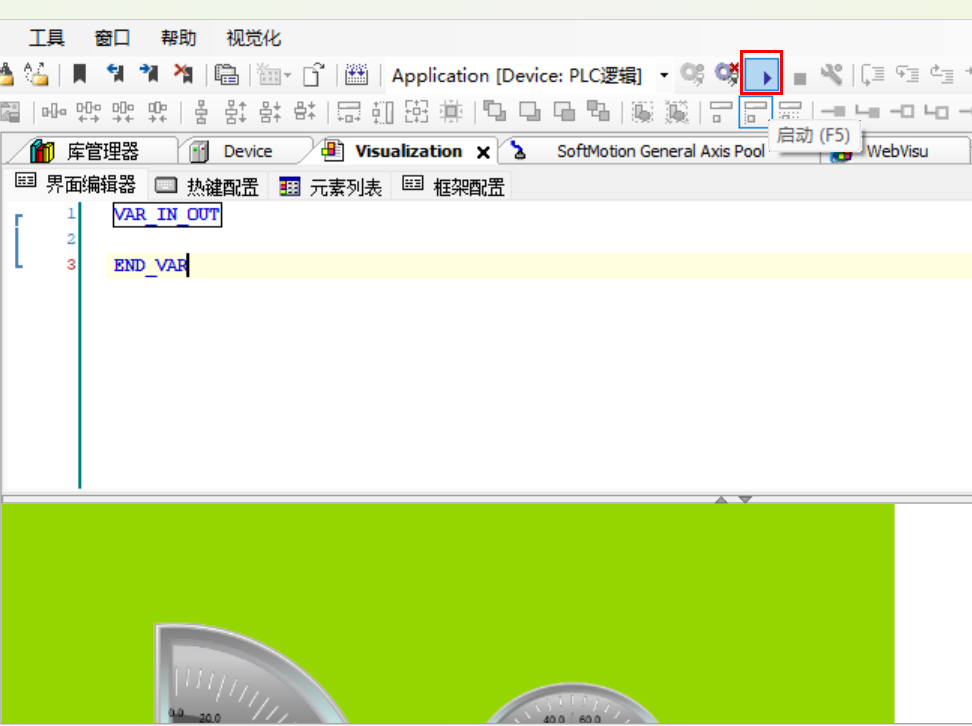Open the 视觉化 menu
This screenshot has height=726, width=972.
[253, 39]
